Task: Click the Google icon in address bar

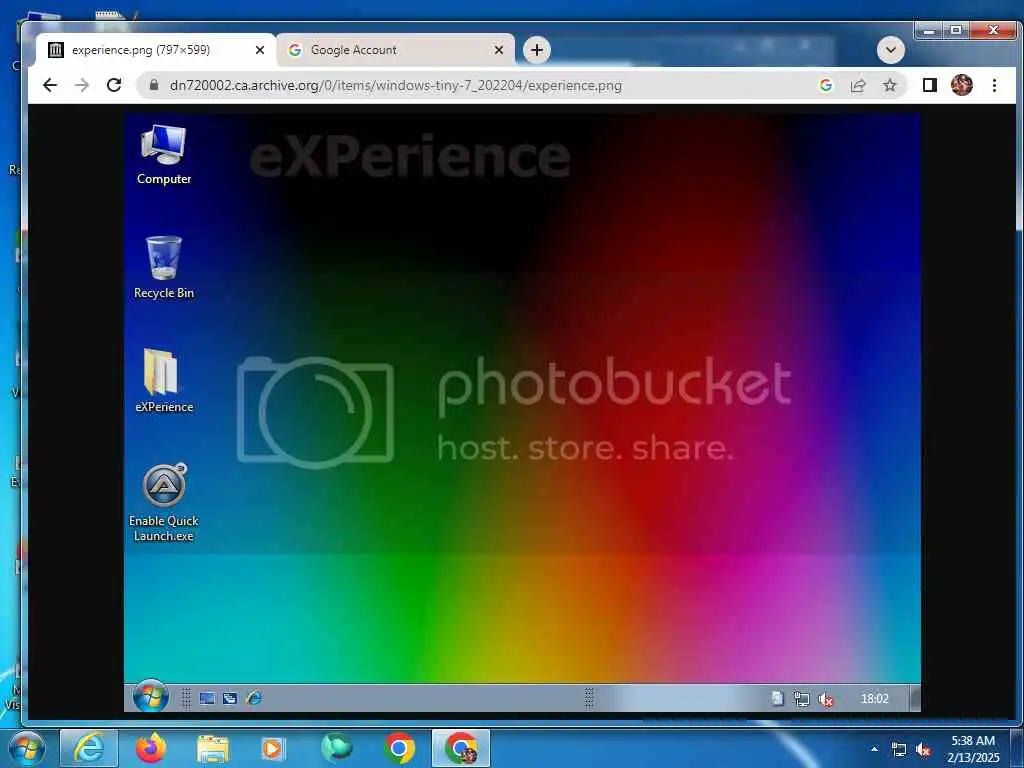Action: tap(826, 85)
